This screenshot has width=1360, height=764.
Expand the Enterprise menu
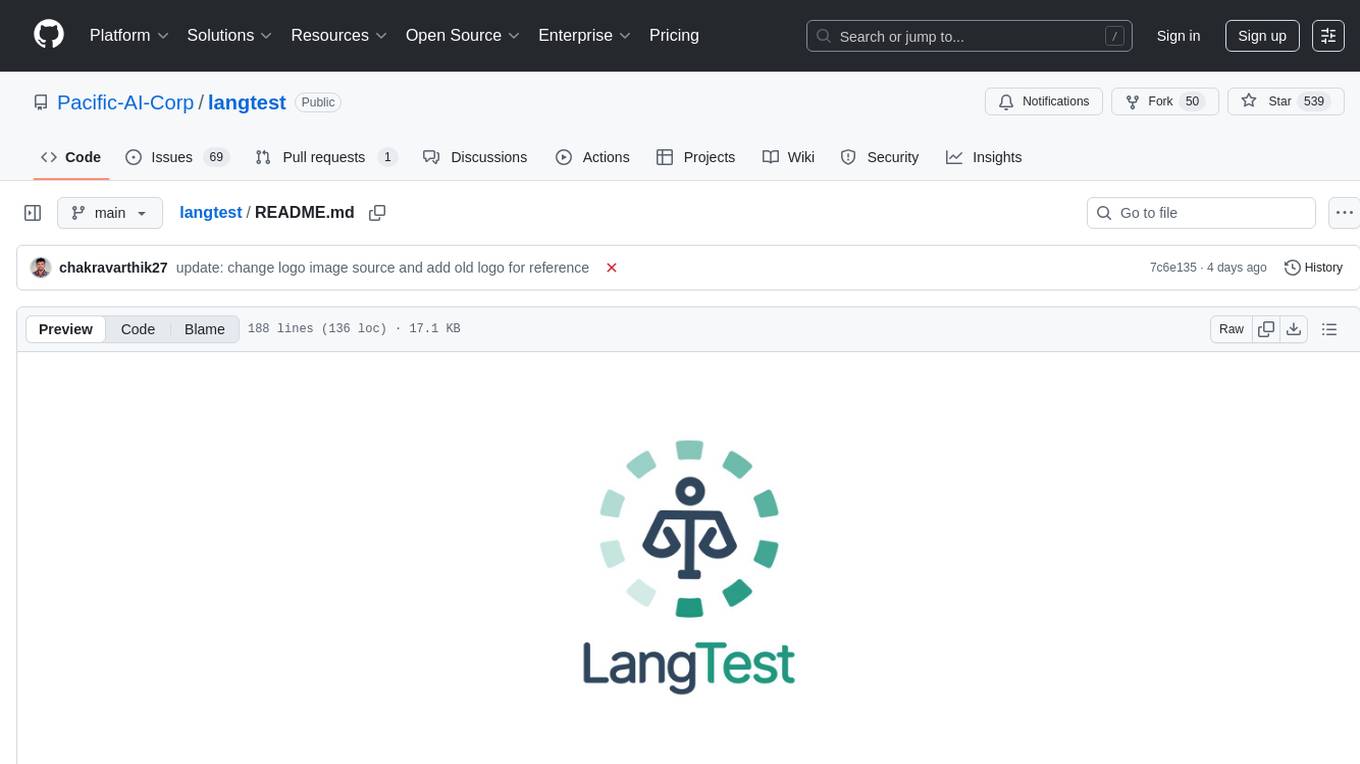pos(584,35)
